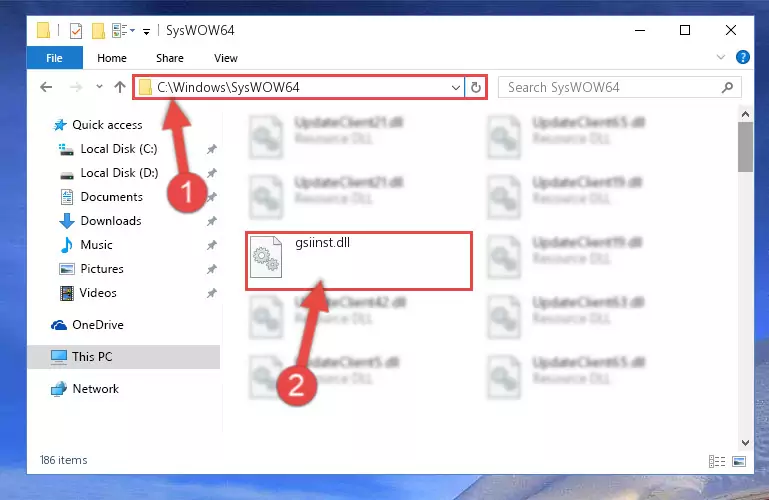Click the Network icon in sidebar
Image resolution: width=769 pixels, height=500 pixels.
point(59,389)
